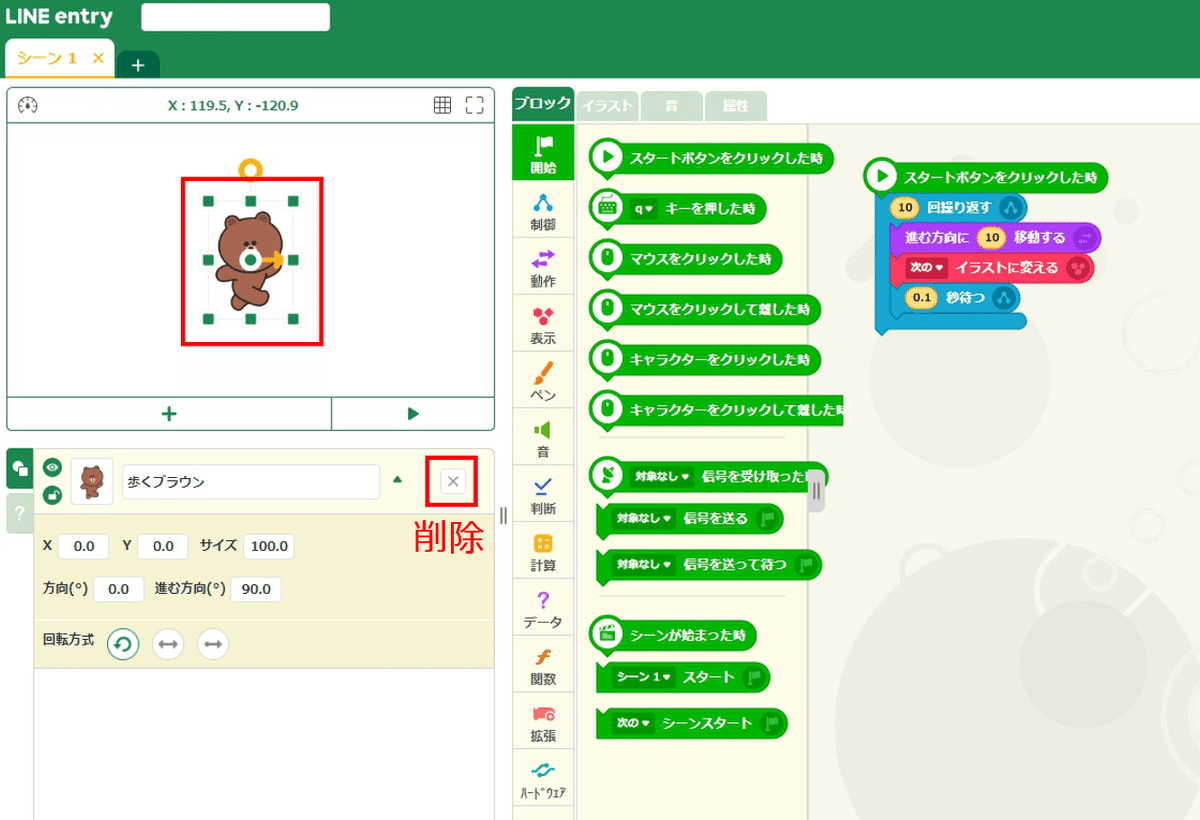This screenshot has height=820, width=1200.
Task: Choose left-right flip rotation mode
Action: coord(168,644)
